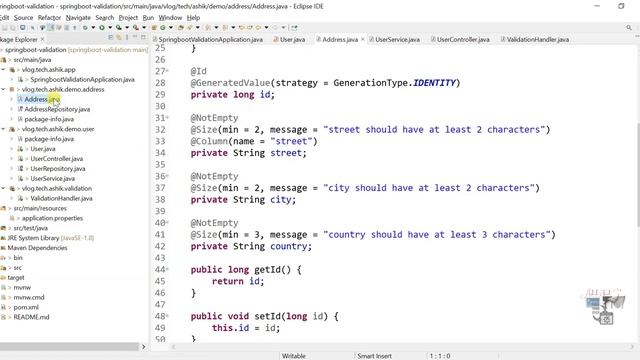Open the Debug configurations dropdown arrow
The width and height of the screenshot is (640, 360).
click(x=93, y=27)
